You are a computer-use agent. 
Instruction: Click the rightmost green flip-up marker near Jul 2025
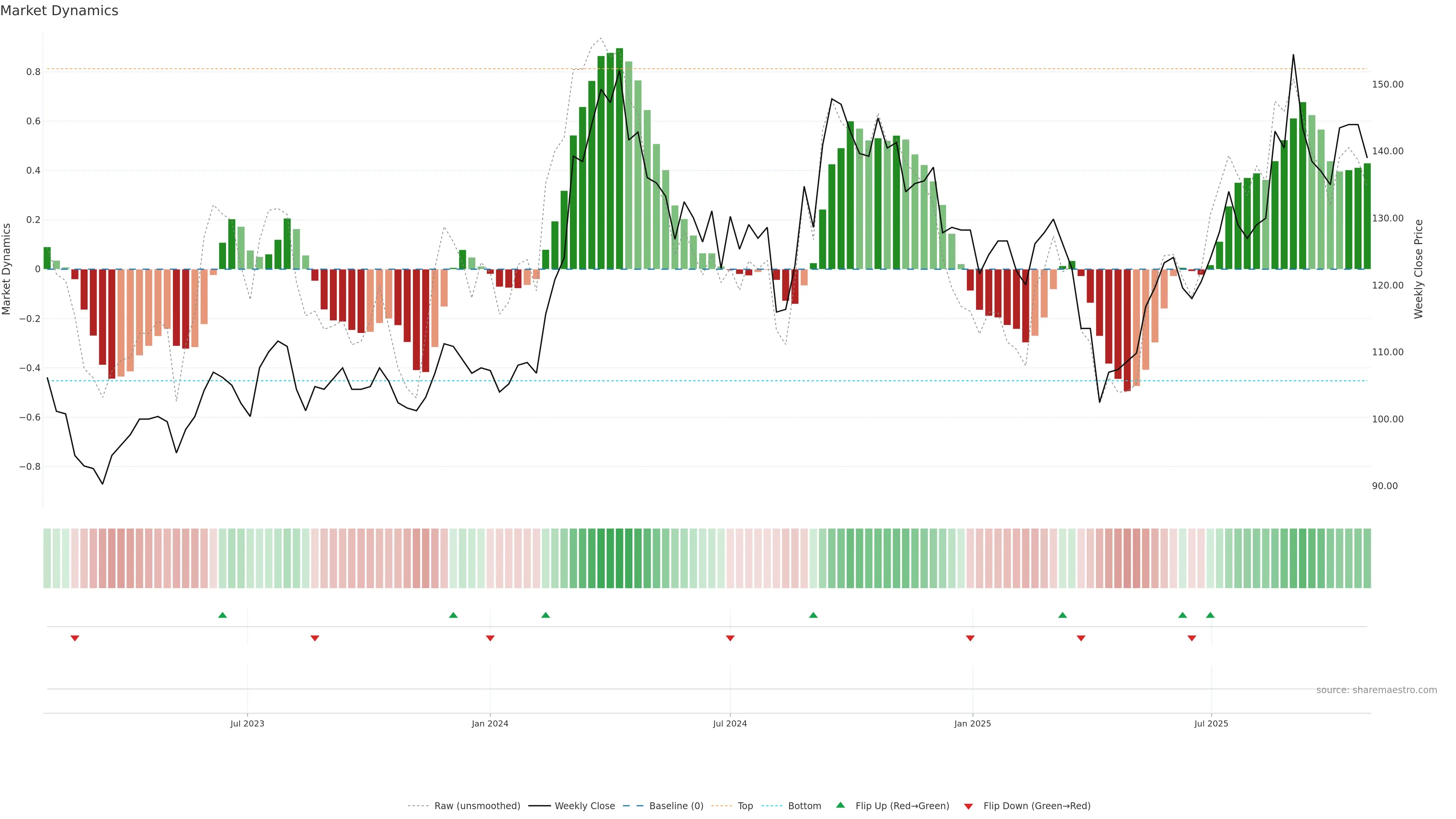pos(1210,615)
